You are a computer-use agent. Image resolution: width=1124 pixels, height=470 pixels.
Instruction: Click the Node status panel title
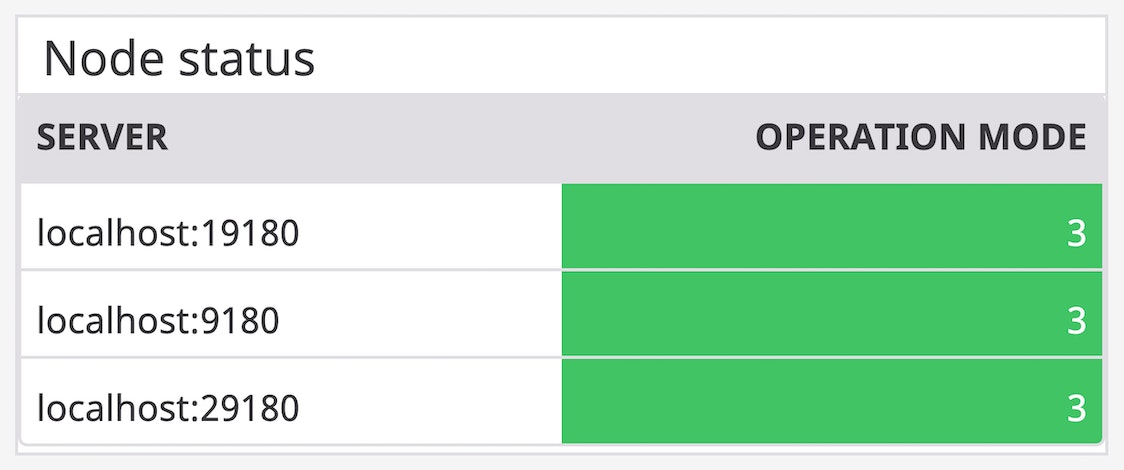pyautogui.click(x=180, y=59)
